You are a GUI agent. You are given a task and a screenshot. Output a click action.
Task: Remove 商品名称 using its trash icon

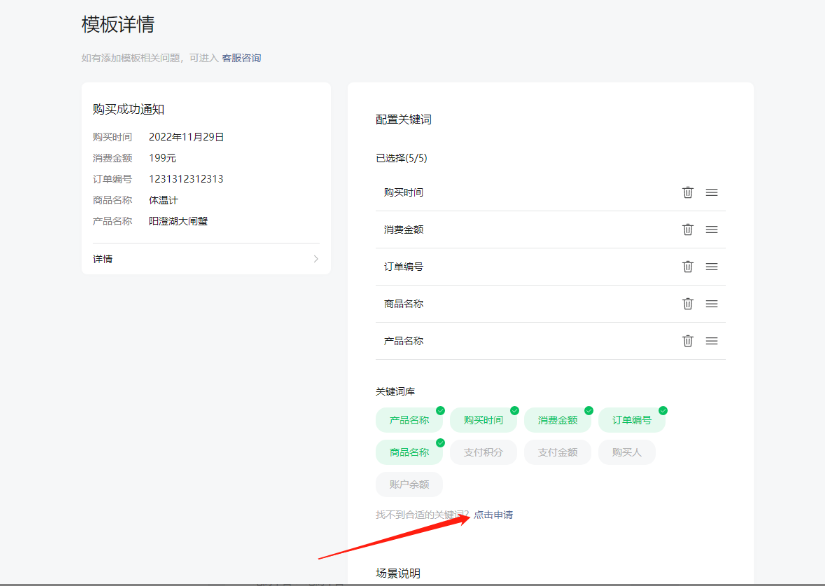tap(688, 303)
